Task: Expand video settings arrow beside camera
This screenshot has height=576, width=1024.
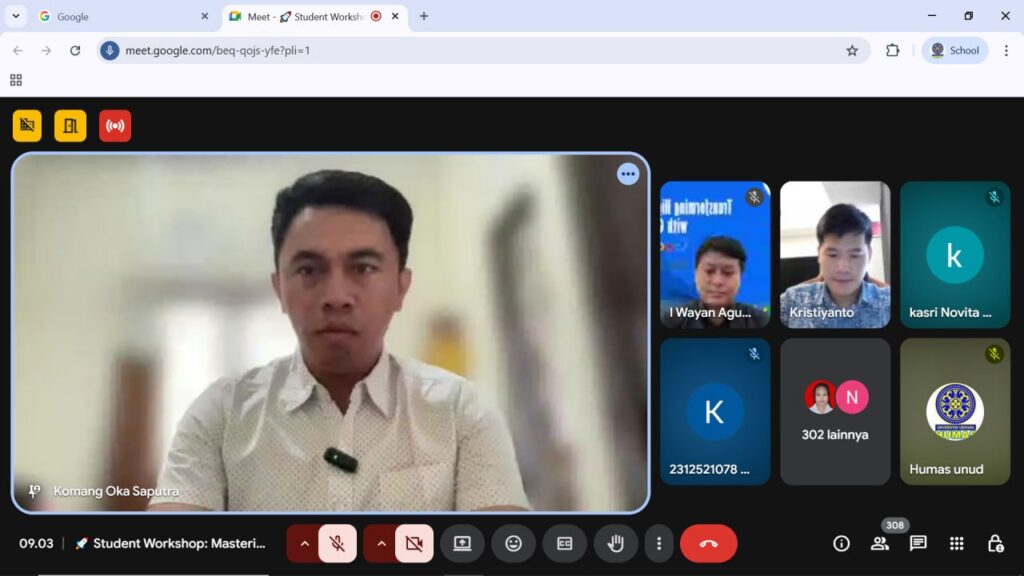Action: 381,543
